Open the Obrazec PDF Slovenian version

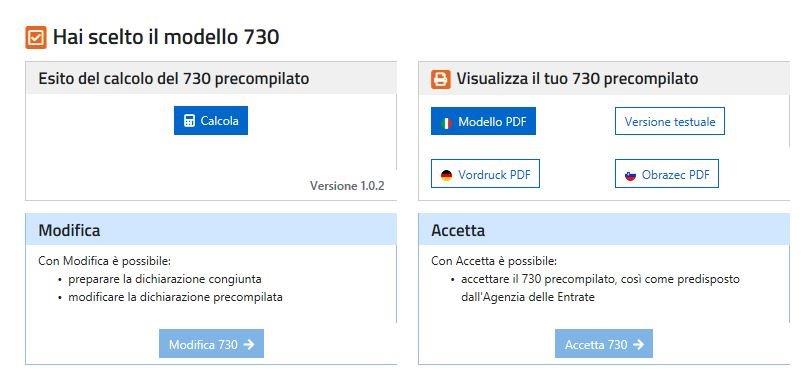coord(667,174)
